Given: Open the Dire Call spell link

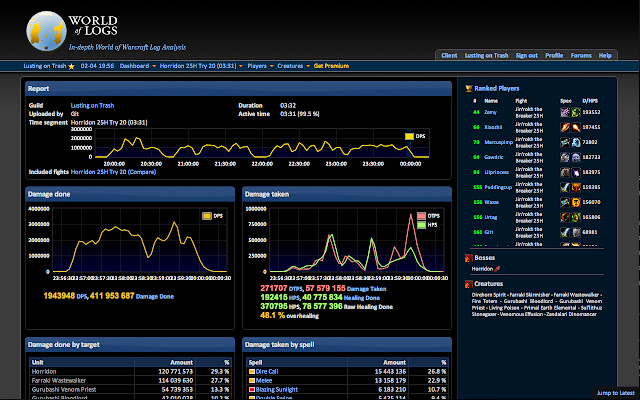Looking at the screenshot, I should point(267,371).
